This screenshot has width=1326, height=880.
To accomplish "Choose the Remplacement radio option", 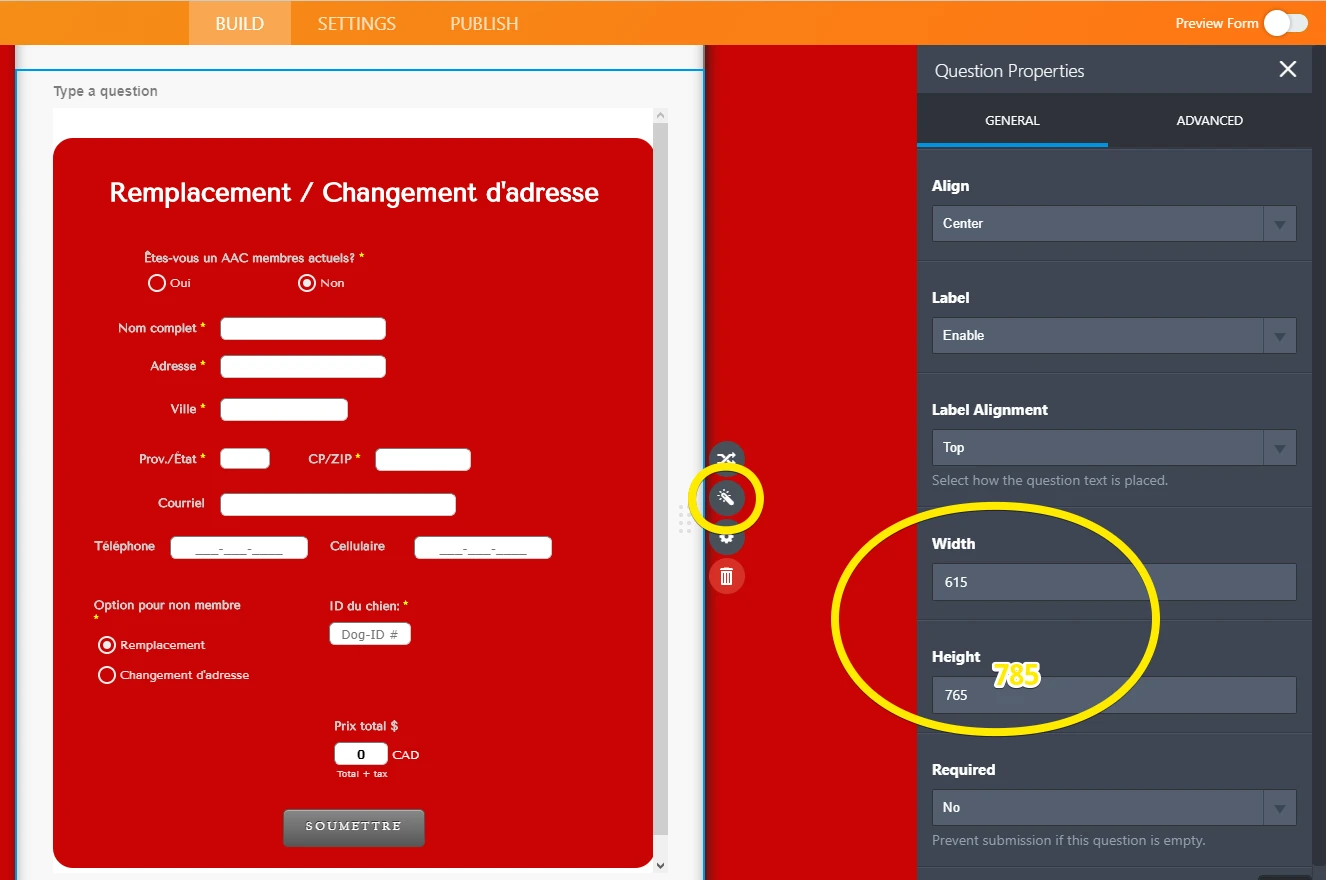I will click(107, 645).
